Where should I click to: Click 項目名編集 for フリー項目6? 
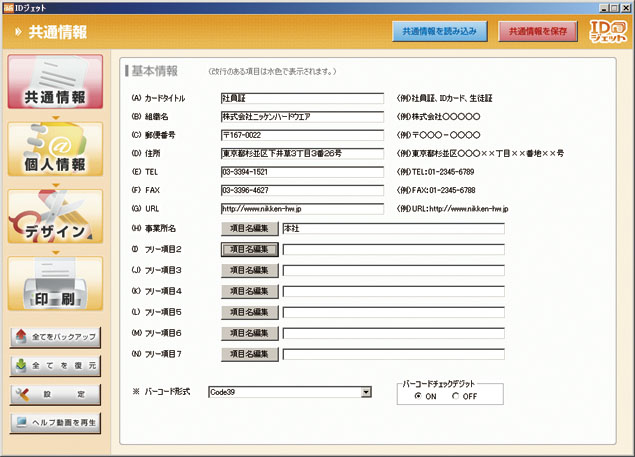click(249, 333)
